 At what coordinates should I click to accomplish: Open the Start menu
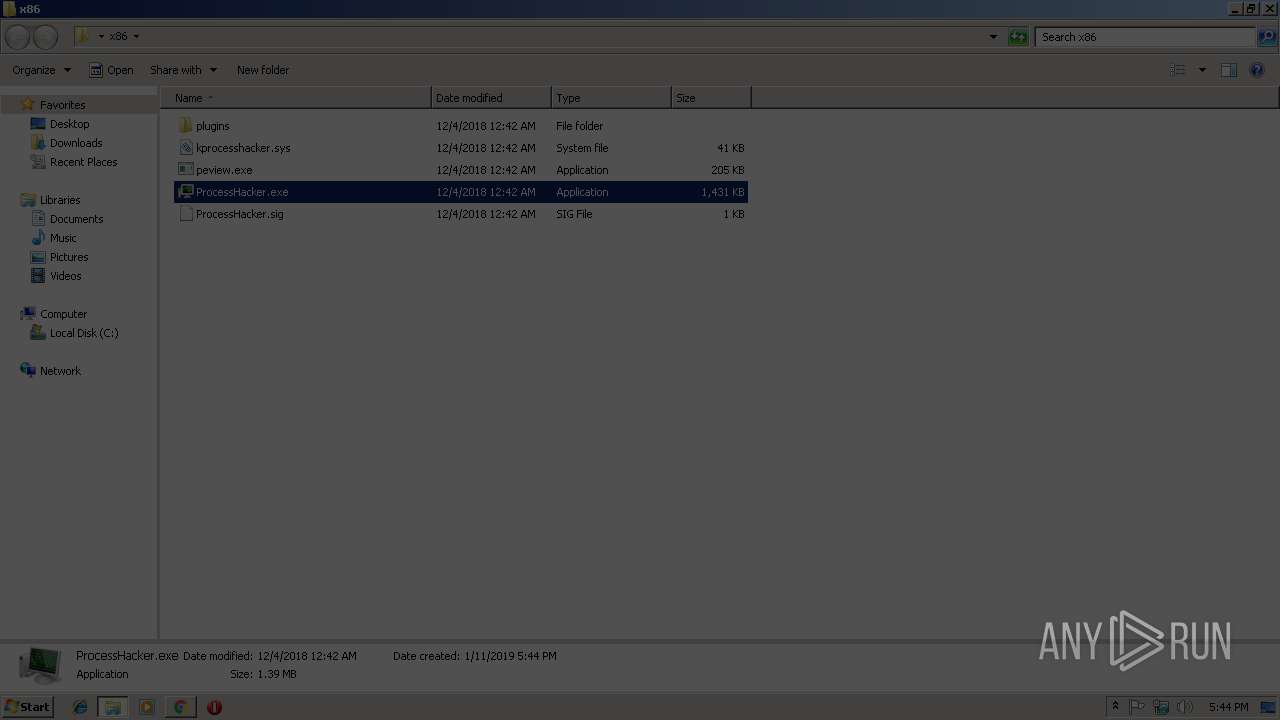pos(27,707)
